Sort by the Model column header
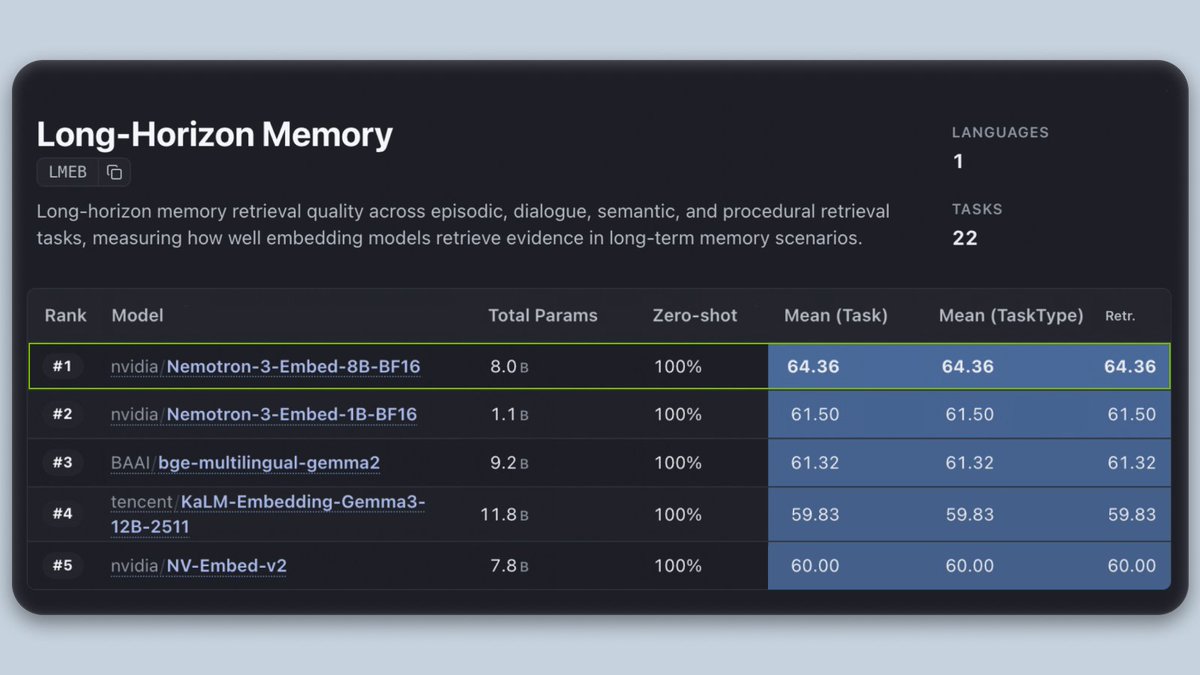The height and width of the screenshot is (675, 1200). (138, 315)
